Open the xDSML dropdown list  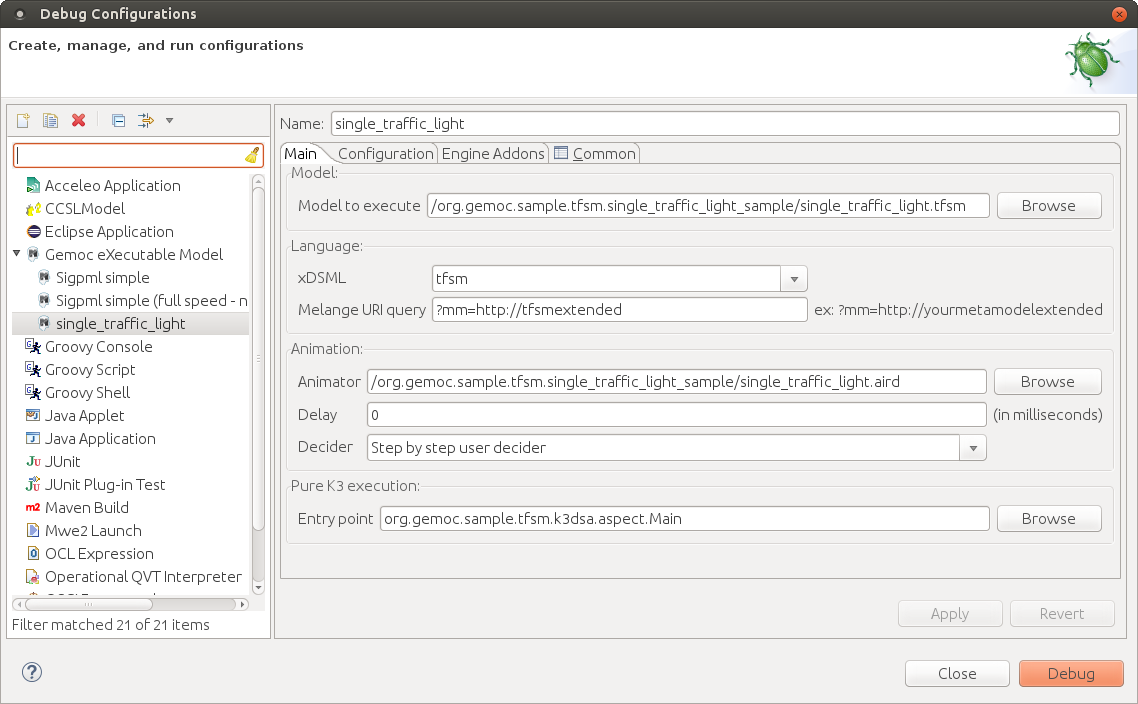[x=794, y=279]
